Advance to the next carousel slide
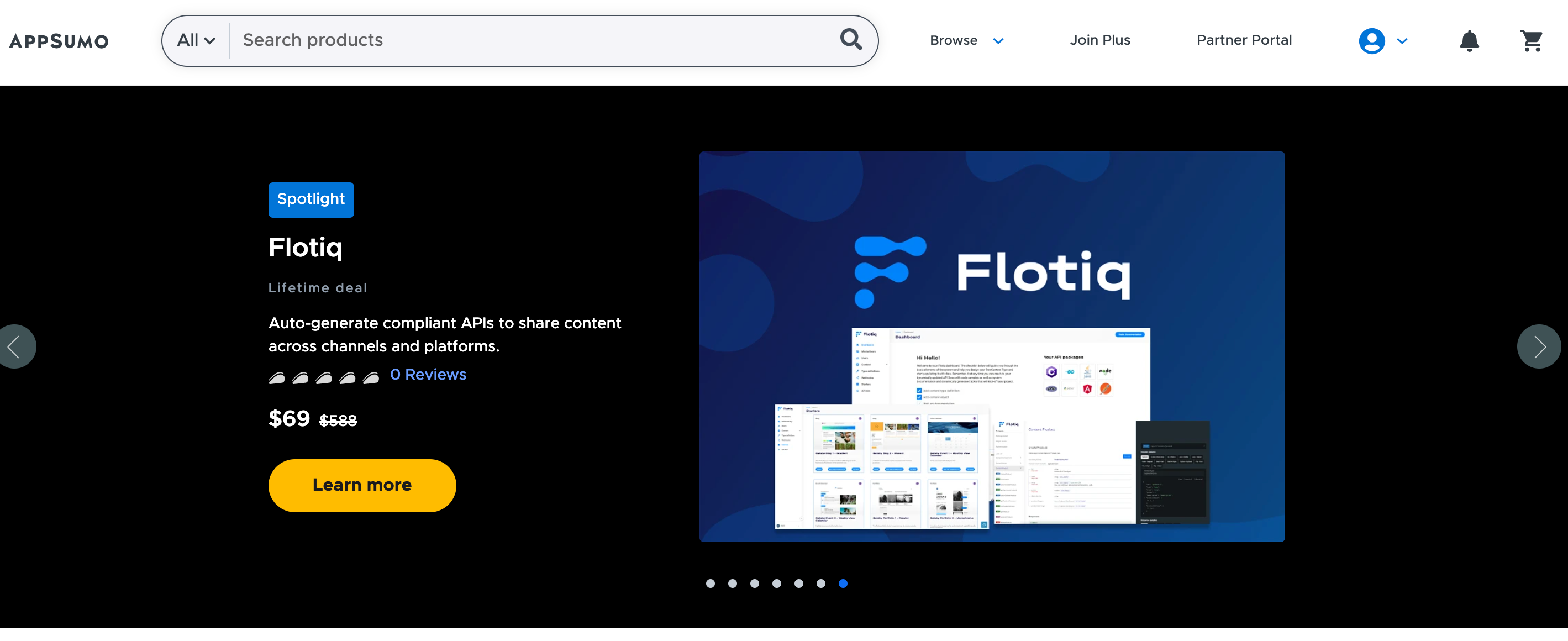The width and height of the screenshot is (1568, 641). click(x=1539, y=346)
